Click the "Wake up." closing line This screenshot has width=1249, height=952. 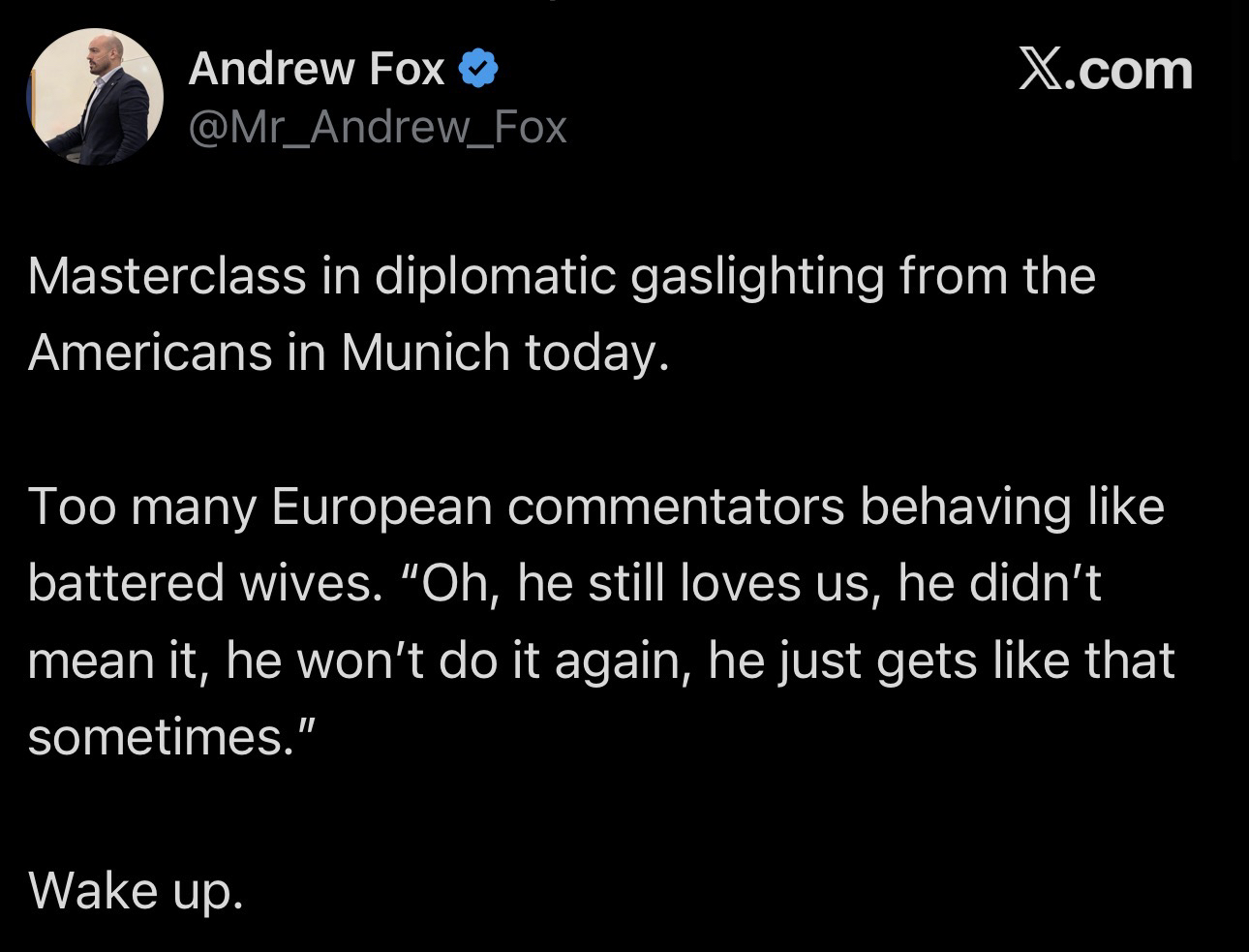coord(136,889)
